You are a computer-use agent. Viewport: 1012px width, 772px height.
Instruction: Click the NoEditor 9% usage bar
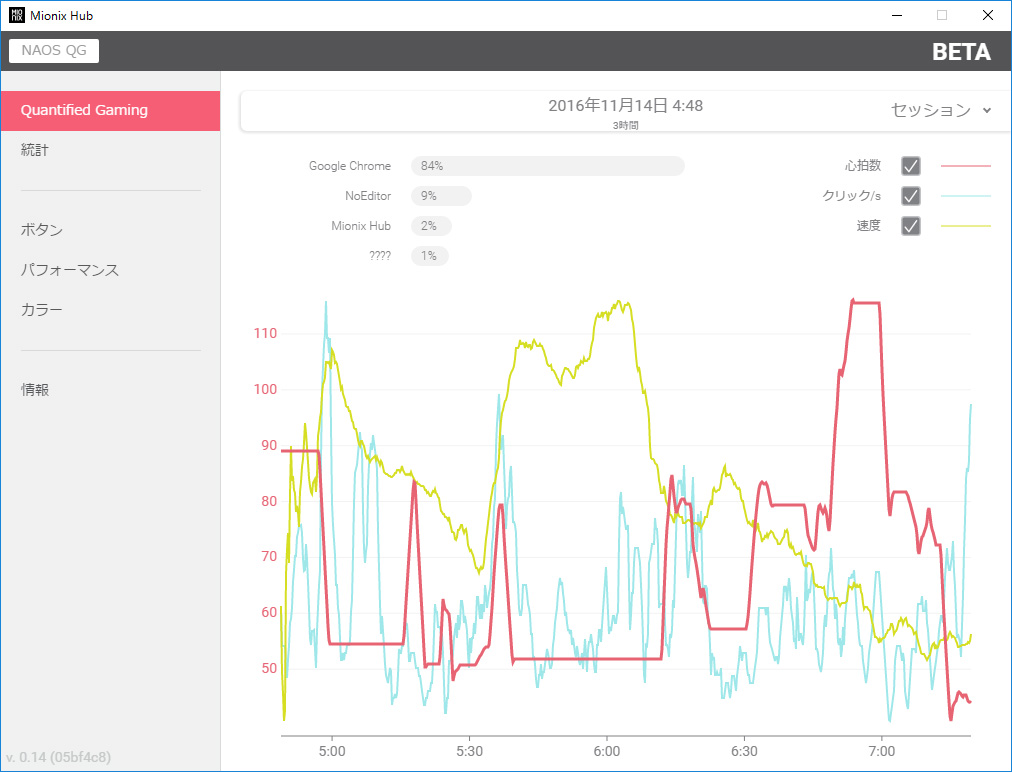point(441,196)
